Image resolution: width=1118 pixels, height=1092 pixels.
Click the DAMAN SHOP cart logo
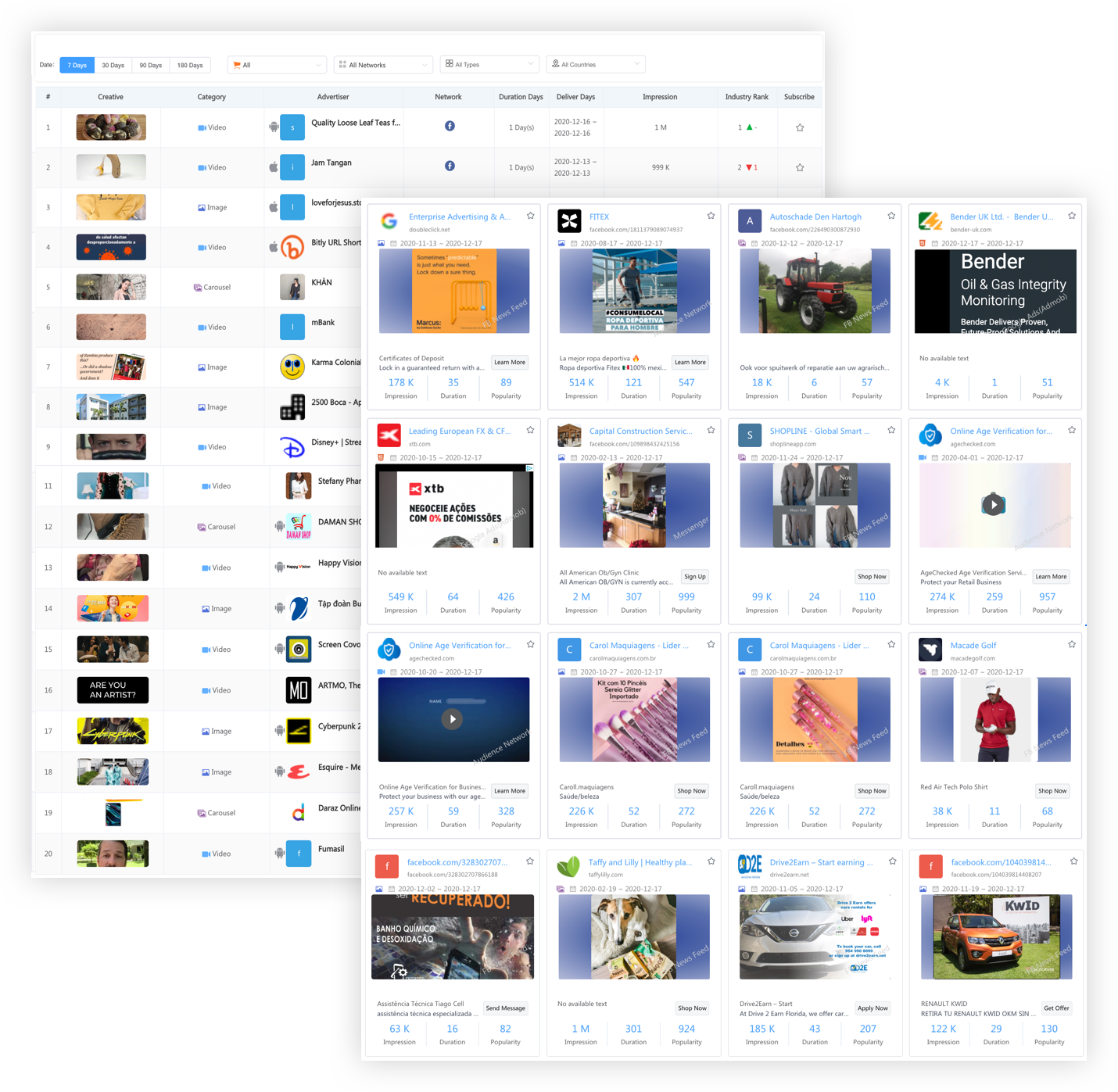(299, 526)
